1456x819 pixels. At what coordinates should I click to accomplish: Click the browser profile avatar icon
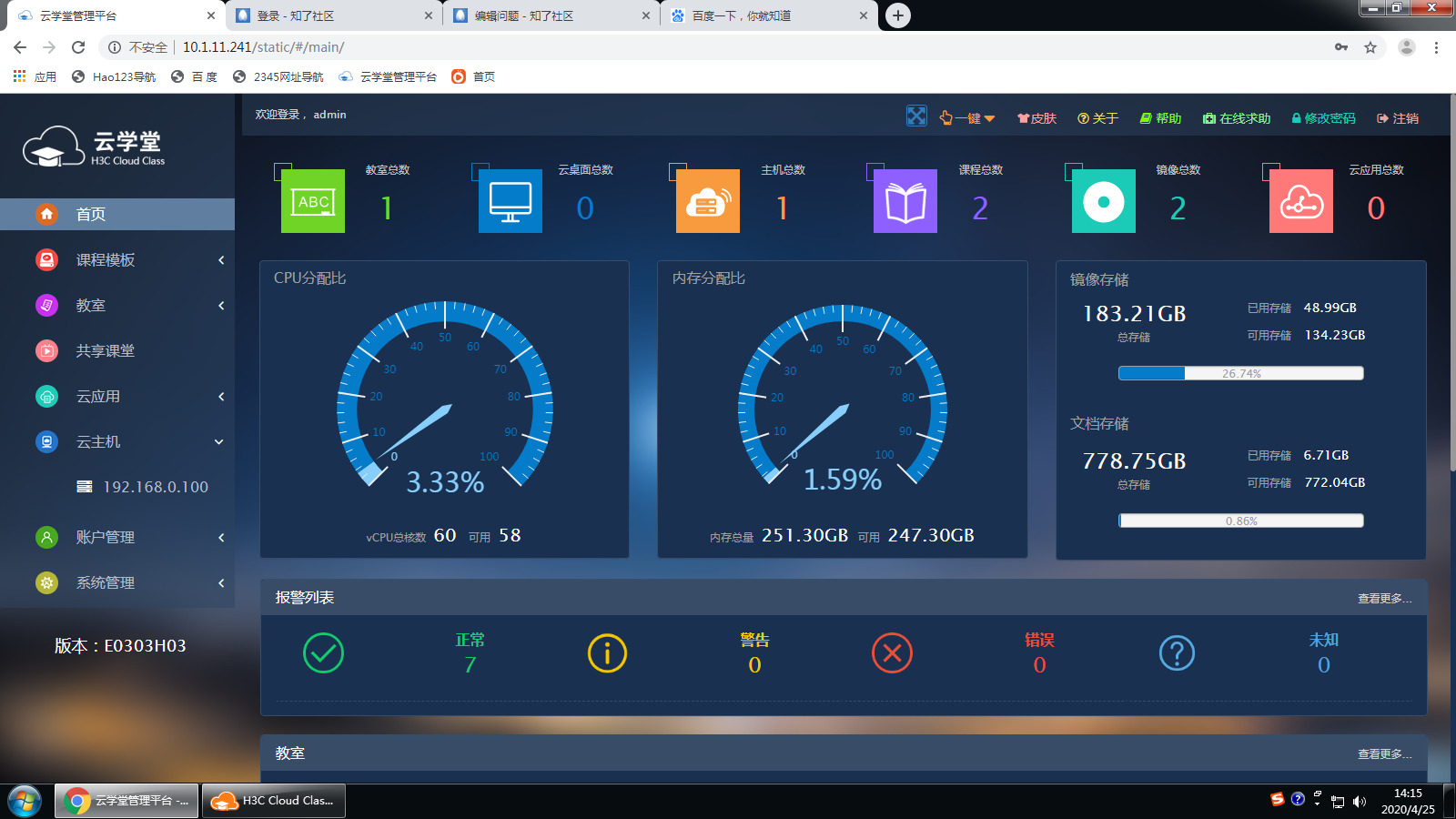[1406, 47]
